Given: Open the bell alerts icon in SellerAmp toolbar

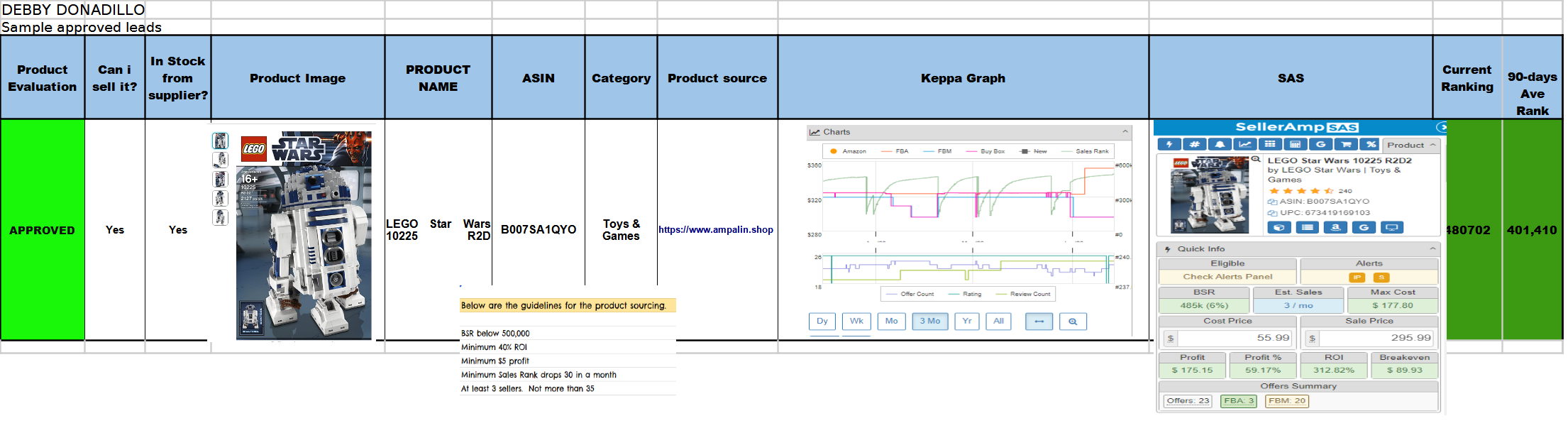Looking at the screenshot, I should [x=1220, y=145].
